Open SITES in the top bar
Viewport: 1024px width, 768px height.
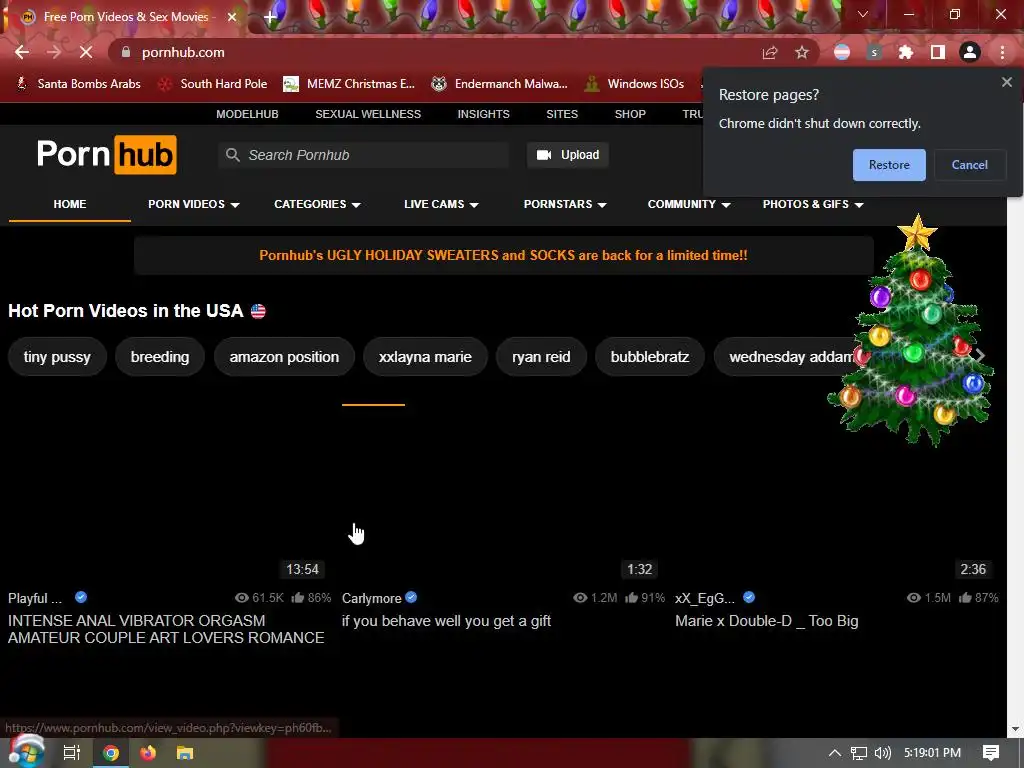click(x=562, y=114)
